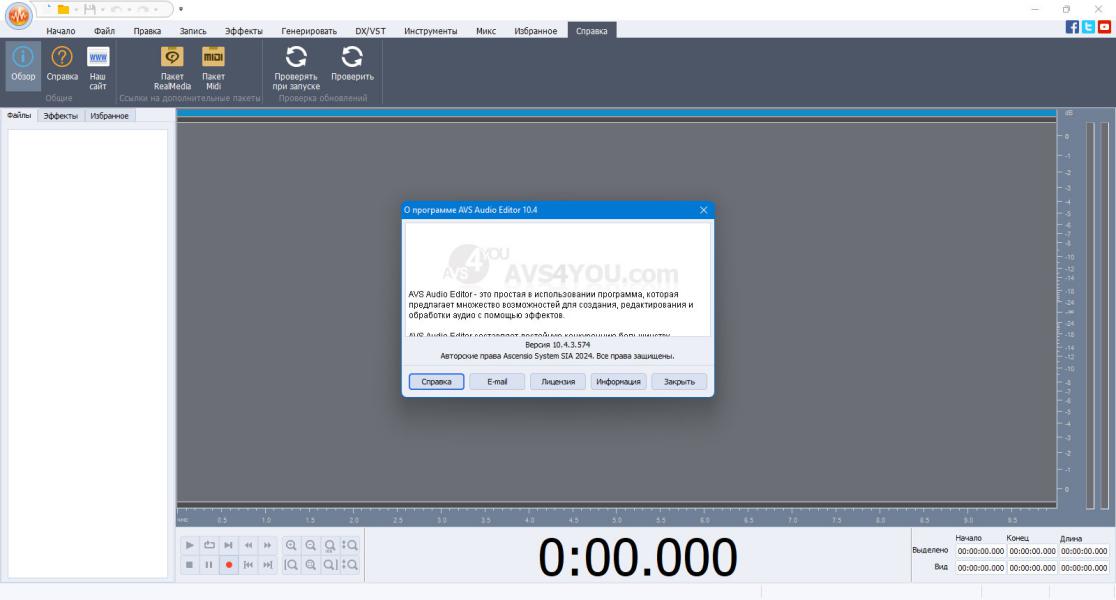Viewport: 1116px width, 600px height.
Task: Open the YouTube icon link
Action: [x=1105, y=27]
